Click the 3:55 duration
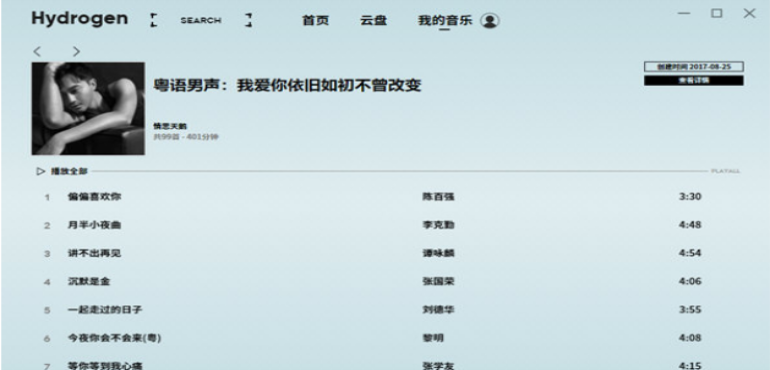Image resolution: width=770 pixels, height=370 pixels. click(690, 310)
